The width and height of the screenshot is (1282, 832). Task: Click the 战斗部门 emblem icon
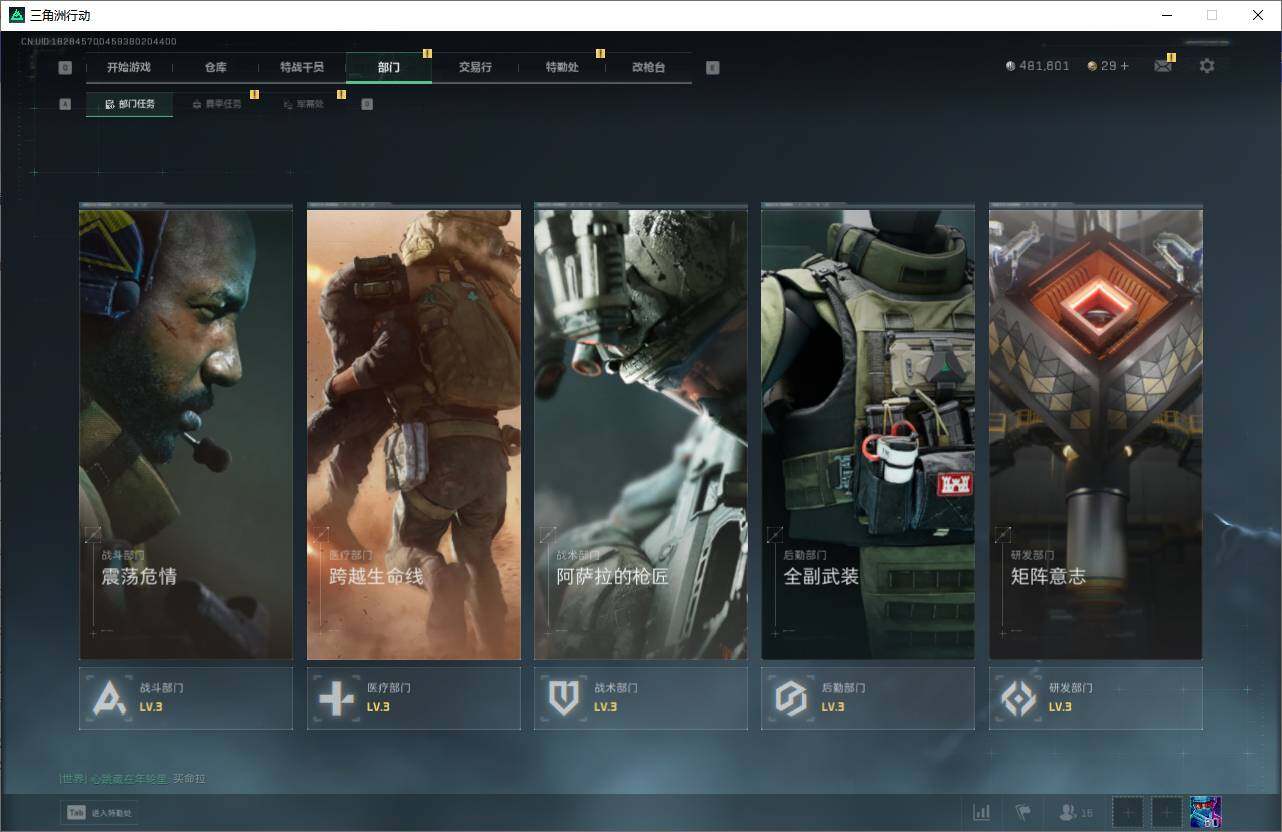(108, 698)
